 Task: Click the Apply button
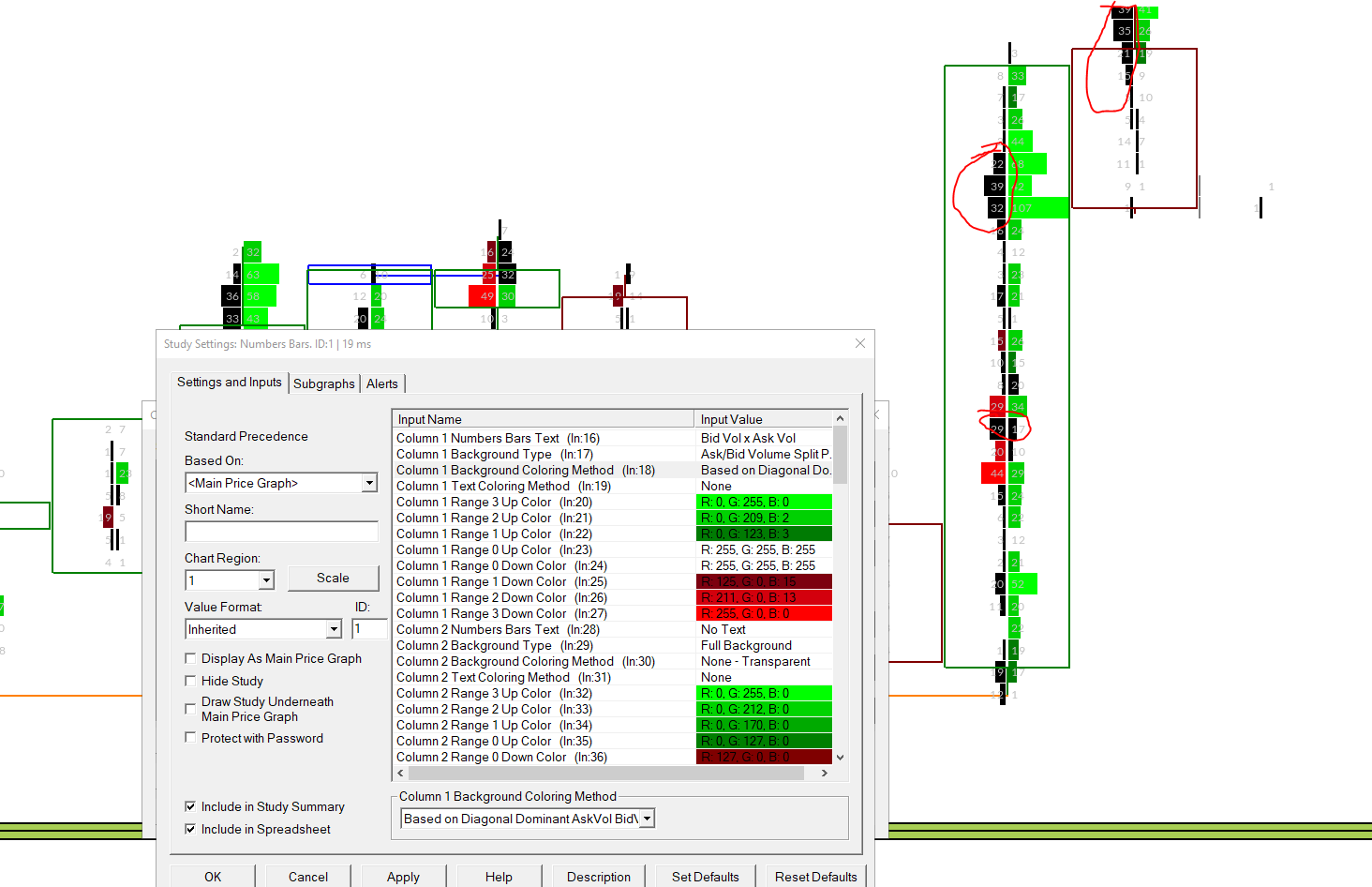click(403, 877)
